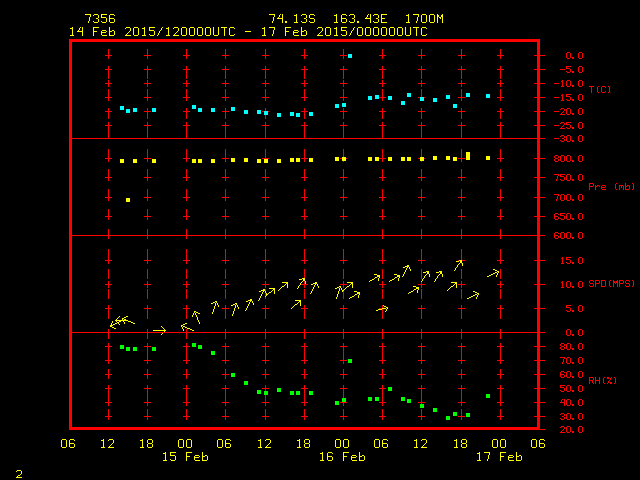Image resolution: width=640 pixels, height=480 pixels.
Task: Click the 17 Feb date label
Action: [x=497, y=457]
